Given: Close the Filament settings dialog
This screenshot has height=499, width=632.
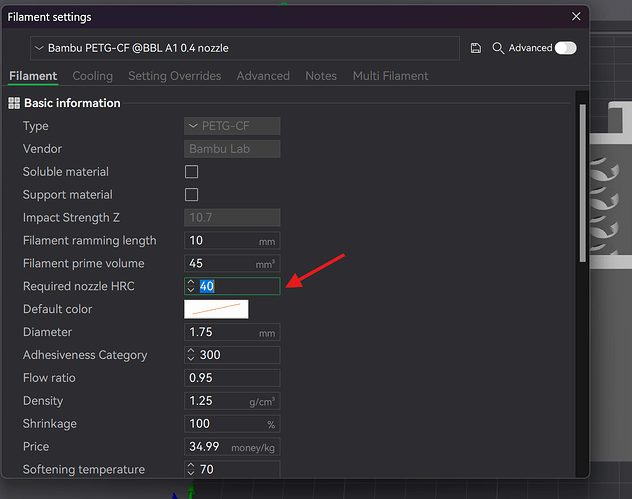Looking at the screenshot, I should tap(576, 17).
